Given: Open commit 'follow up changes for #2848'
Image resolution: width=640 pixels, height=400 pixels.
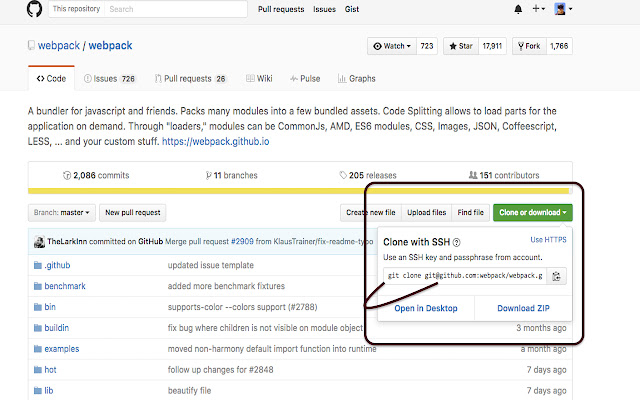Looking at the screenshot, I should 220,370.
